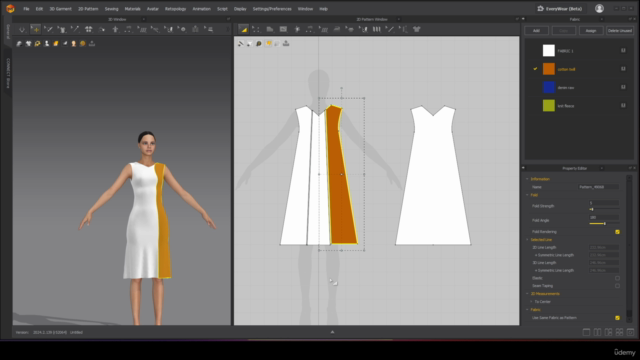Adjust the Fold Angle slider

[x=604, y=224]
